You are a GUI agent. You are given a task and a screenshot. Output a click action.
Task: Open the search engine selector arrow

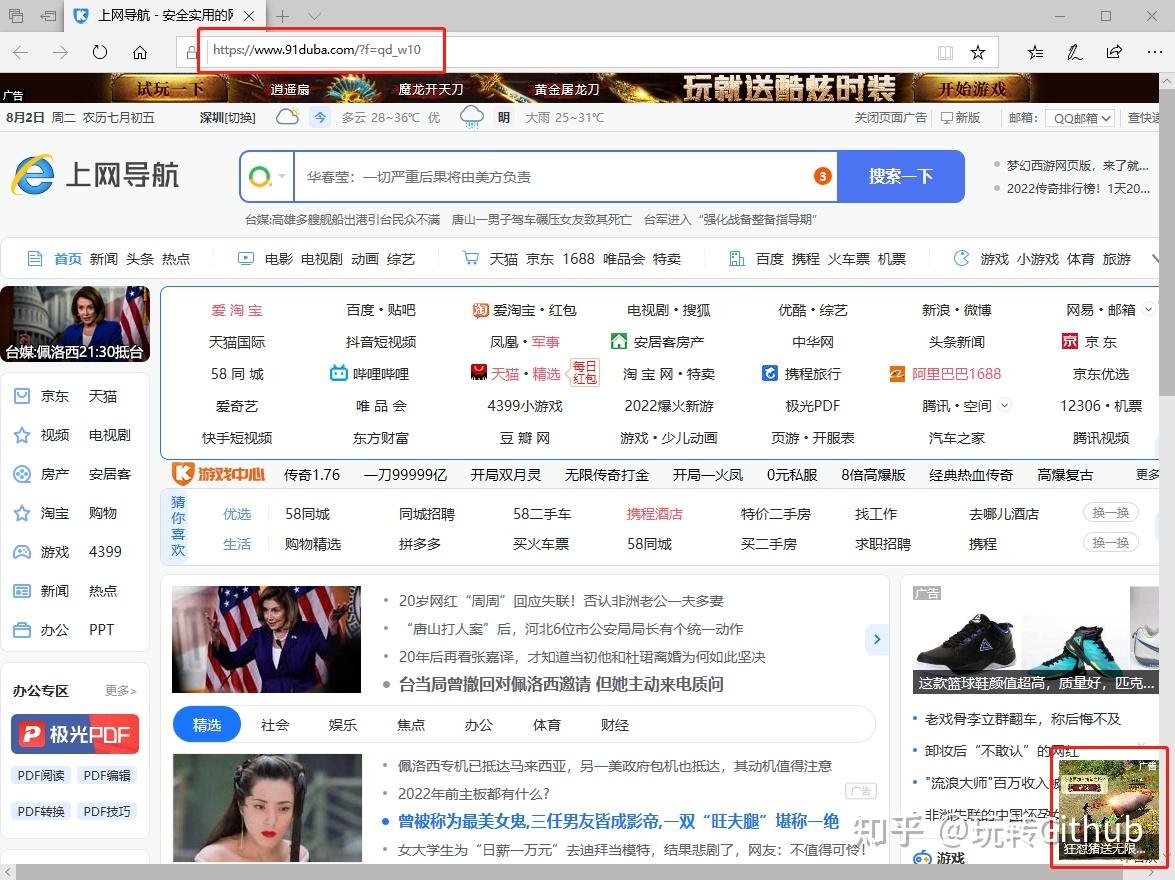coord(280,175)
